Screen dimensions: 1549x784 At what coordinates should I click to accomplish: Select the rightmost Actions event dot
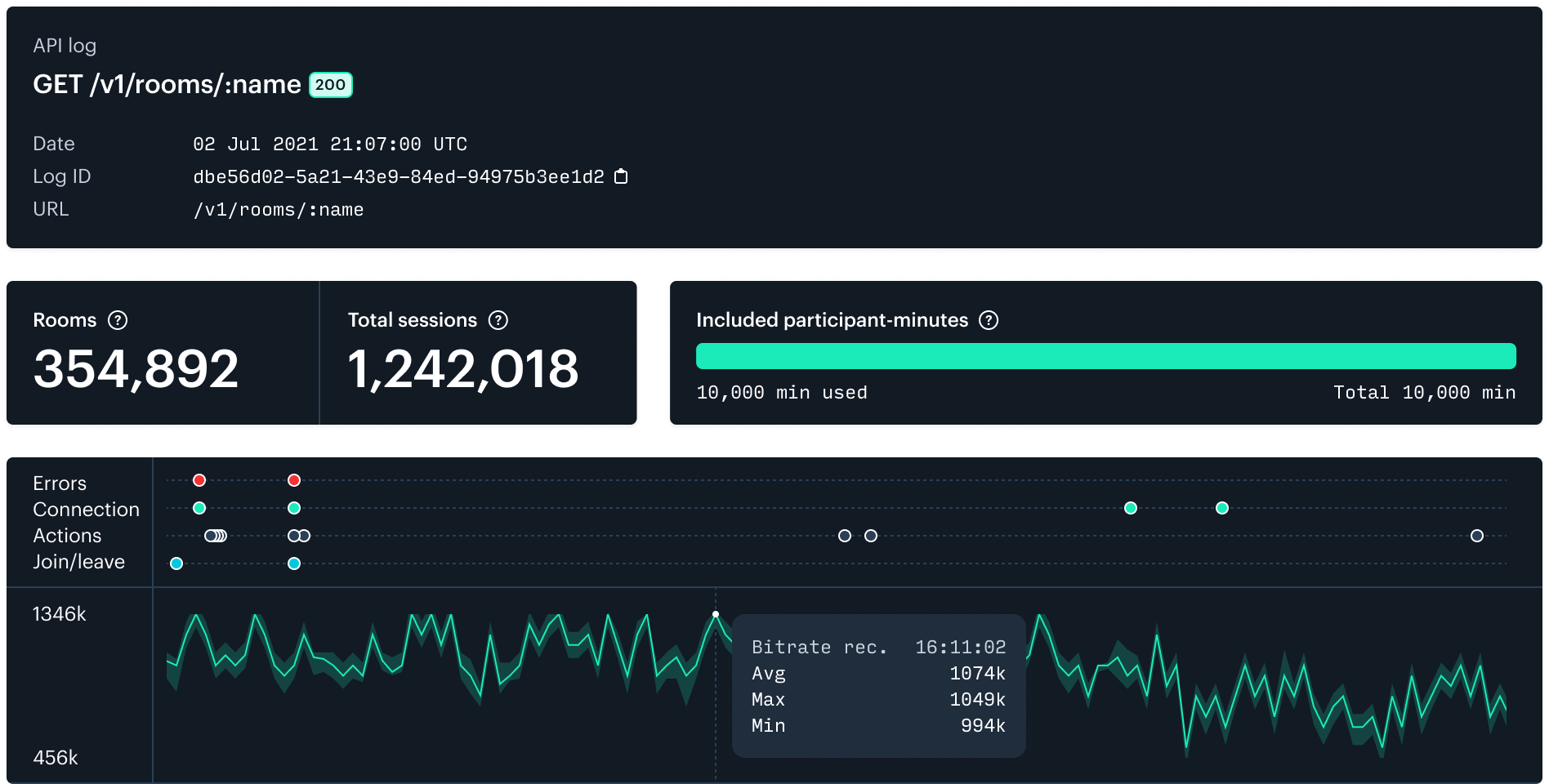[x=1476, y=536]
